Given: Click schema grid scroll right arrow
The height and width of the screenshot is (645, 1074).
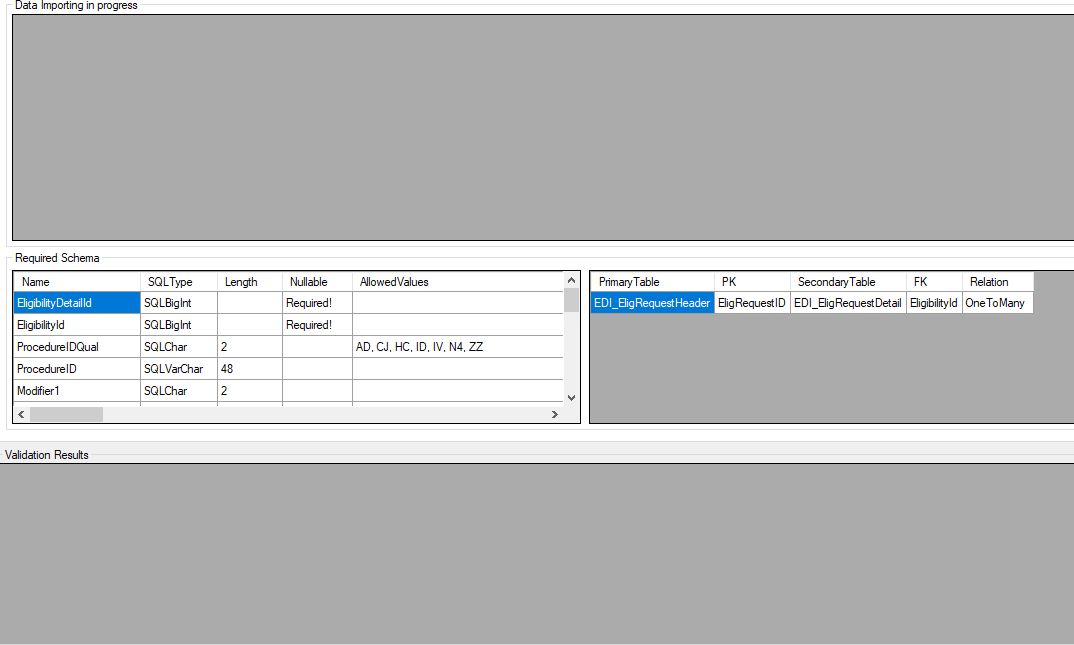Looking at the screenshot, I should 555,414.
